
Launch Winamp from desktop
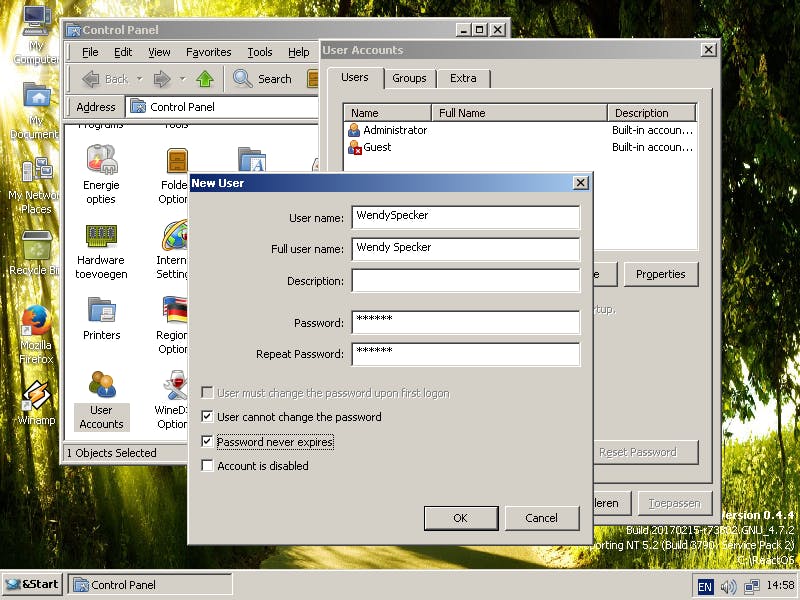pos(36,403)
